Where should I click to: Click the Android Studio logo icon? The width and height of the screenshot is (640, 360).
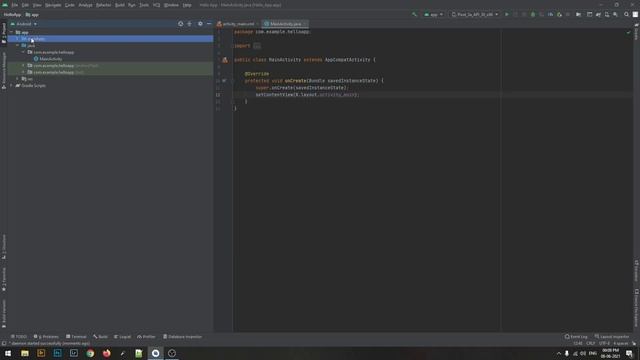(5, 5)
